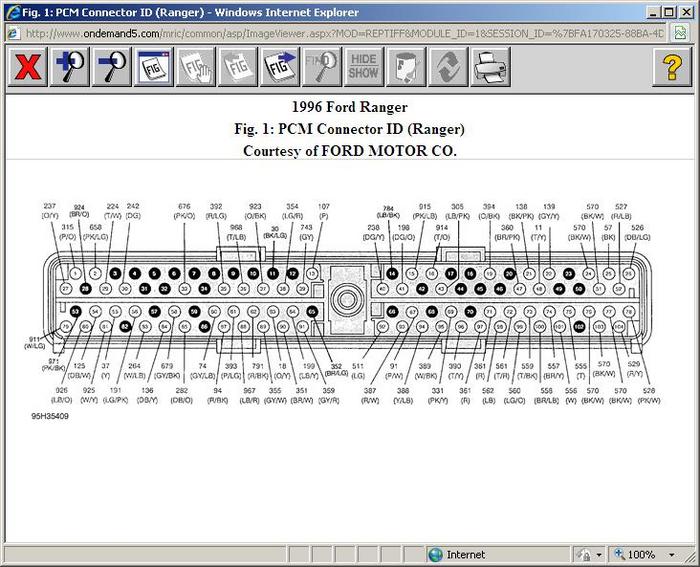Click the '511 (LG)' wire label
The image size is (700, 567).
coord(358,371)
